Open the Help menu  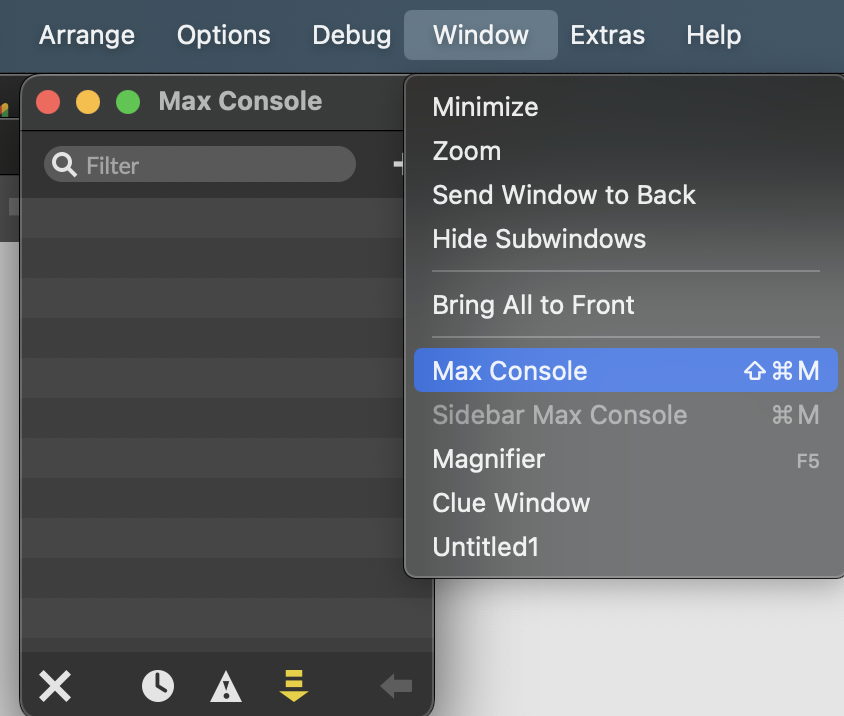click(713, 36)
